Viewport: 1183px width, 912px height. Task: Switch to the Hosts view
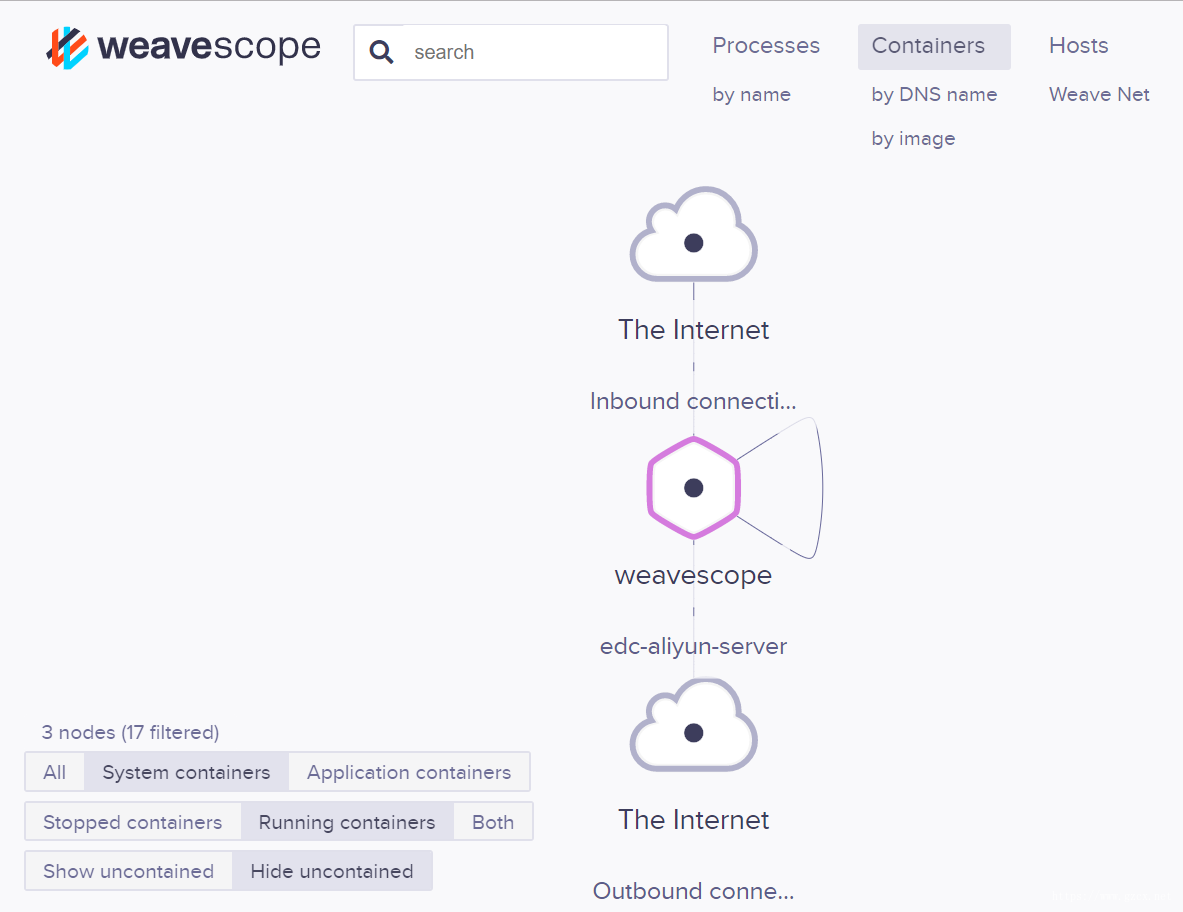1078,46
